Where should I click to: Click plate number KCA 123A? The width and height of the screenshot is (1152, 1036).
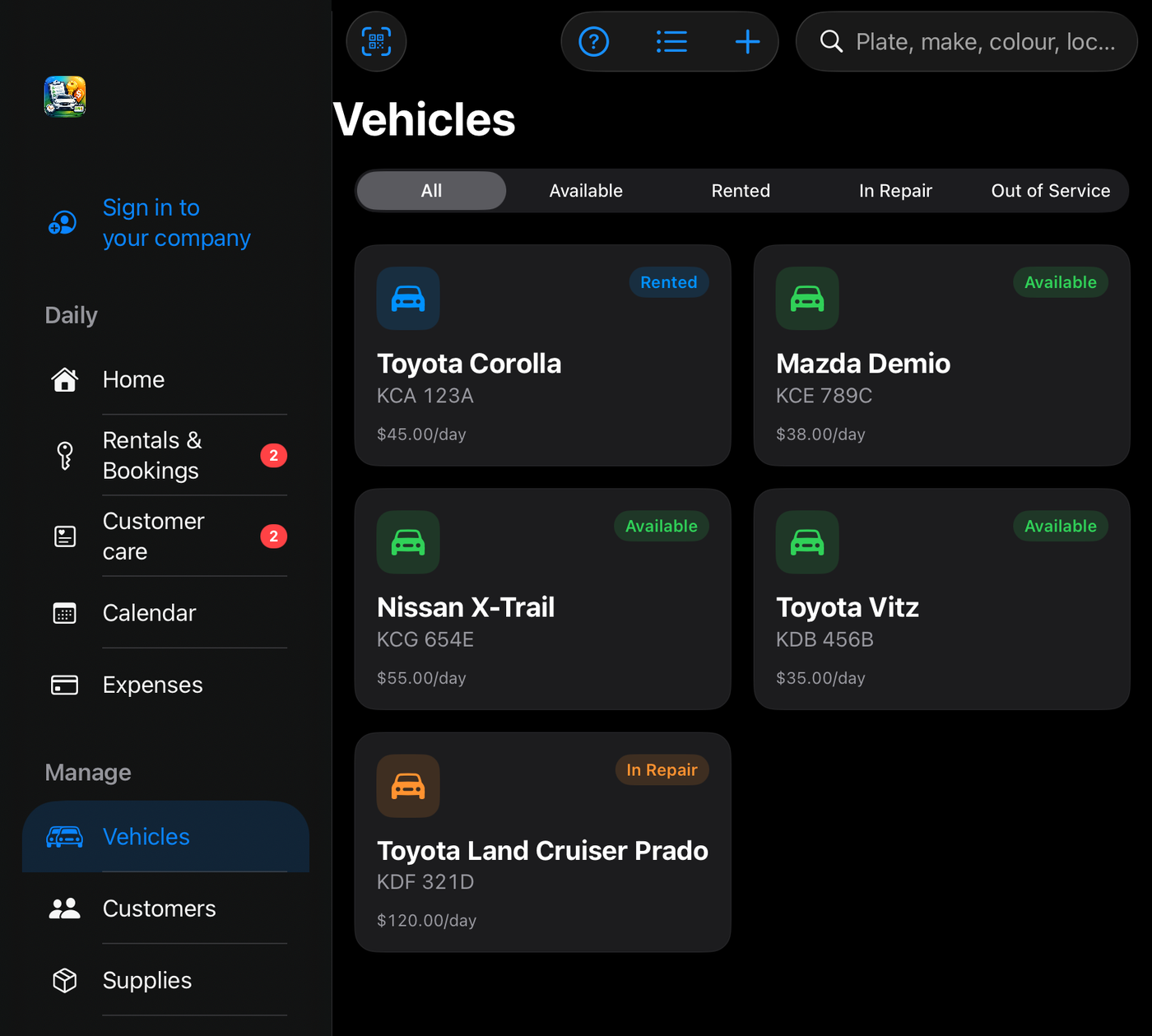[x=425, y=396]
